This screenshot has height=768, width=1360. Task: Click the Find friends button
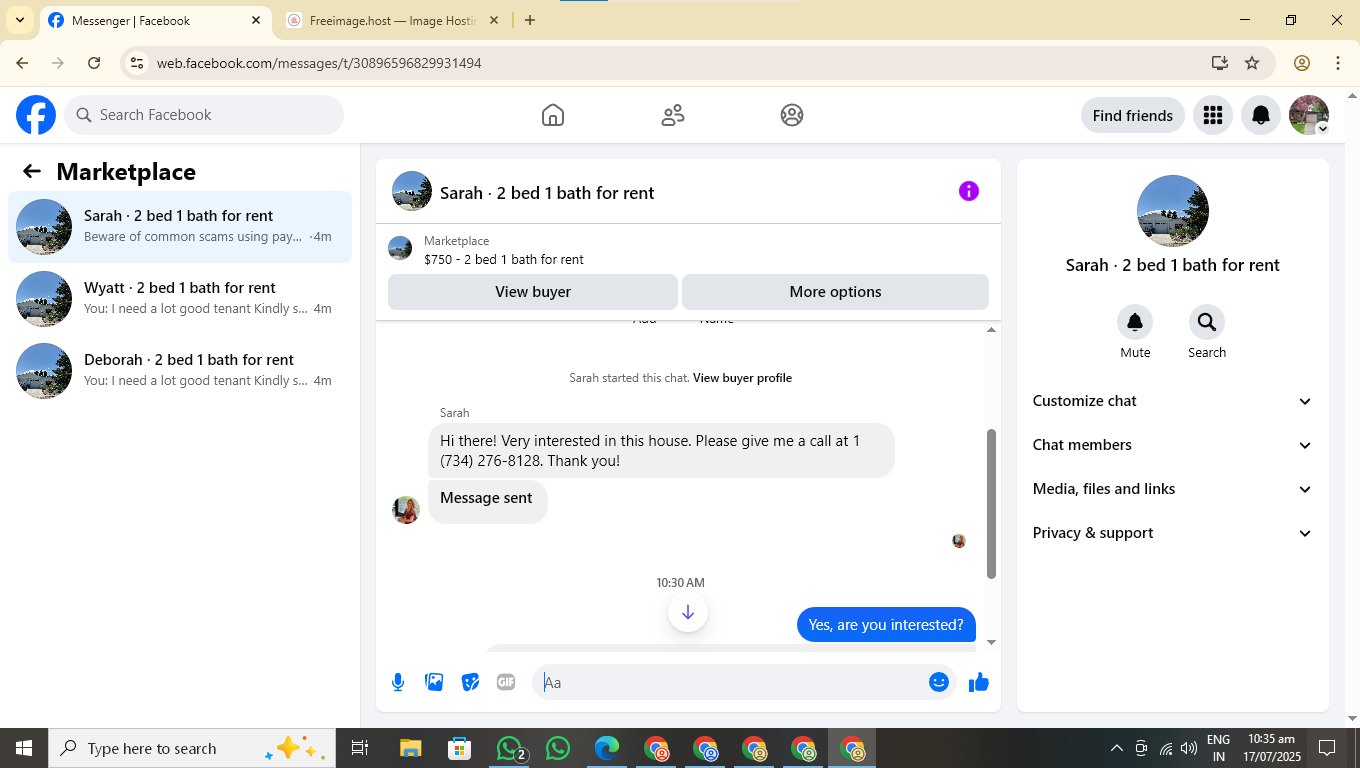1133,115
